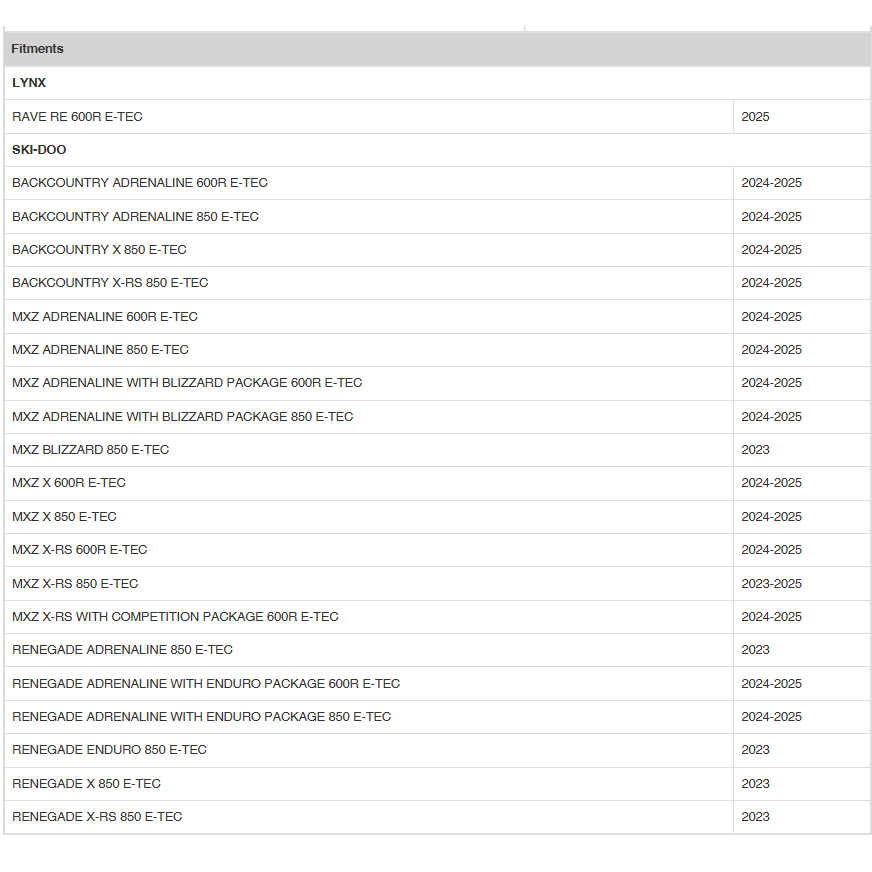This screenshot has height=872, width=872.
Task: Click year 2023 for MXZ BLIZZARD 850
Action: pyautogui.click(x=755, y=449)
